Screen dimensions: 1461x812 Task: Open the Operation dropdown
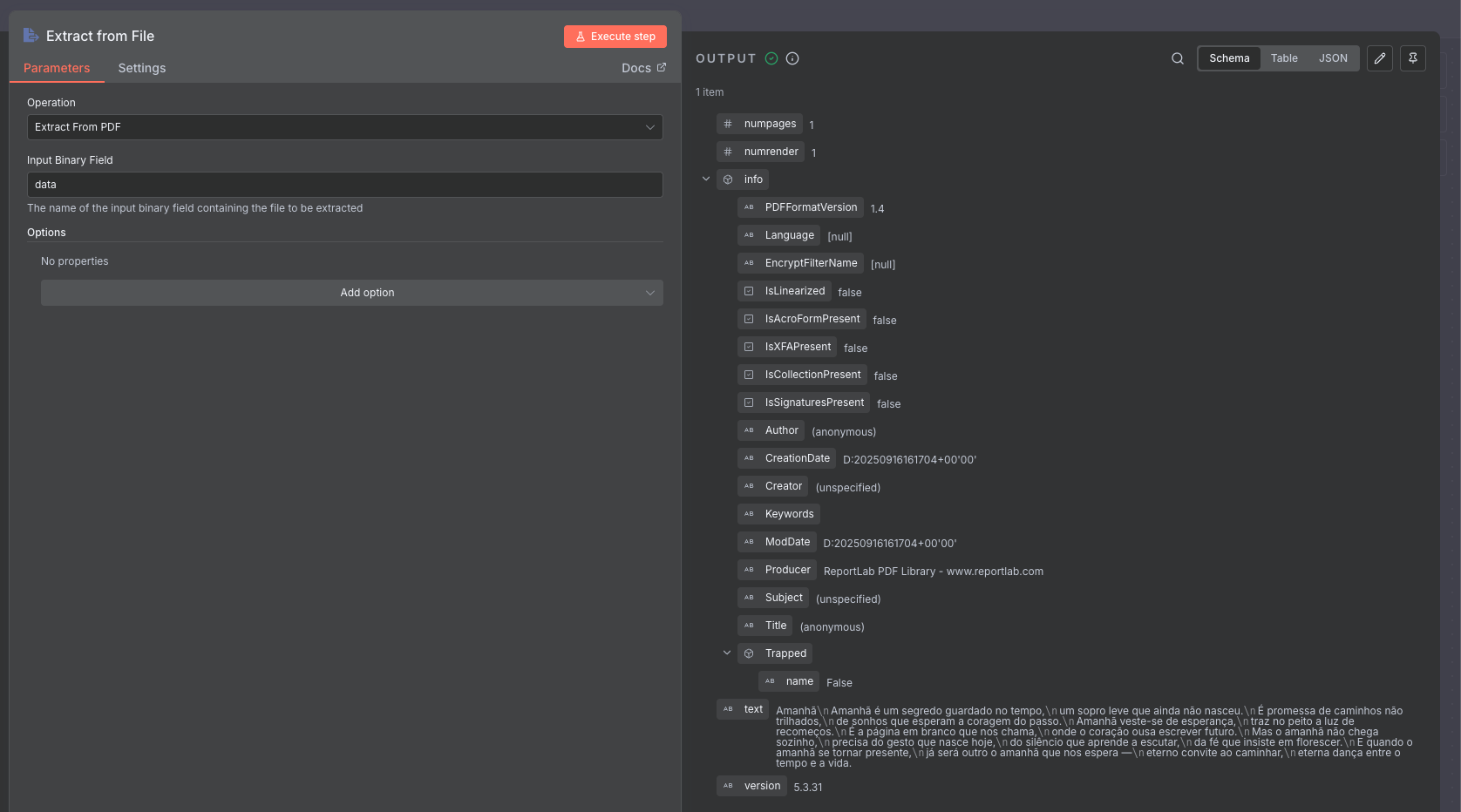click(x=344, y=127)
